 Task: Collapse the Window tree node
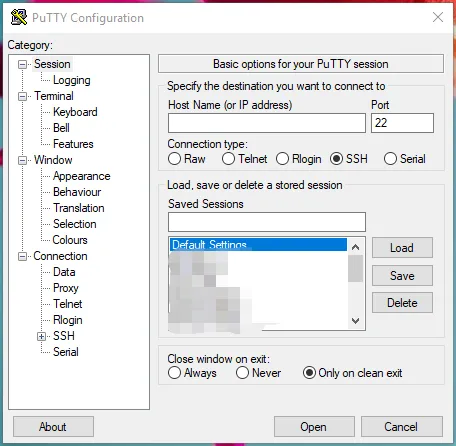point(22,160)
